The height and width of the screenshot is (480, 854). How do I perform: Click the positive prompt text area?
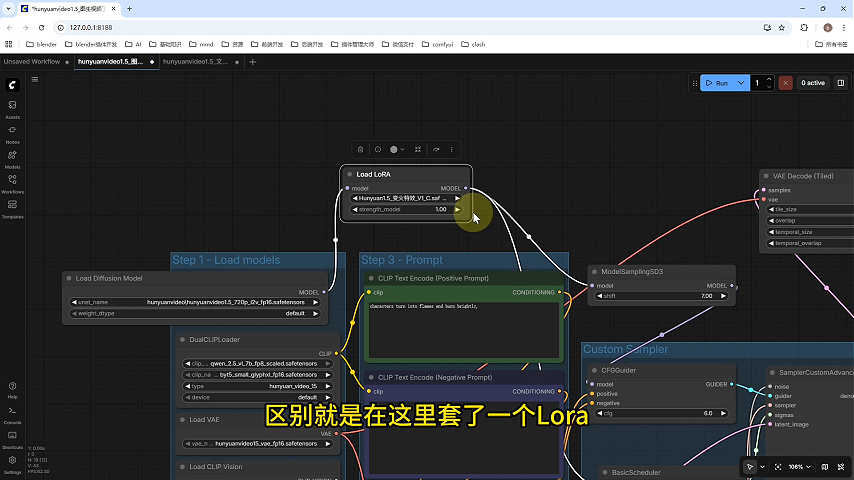coord(463,328)
